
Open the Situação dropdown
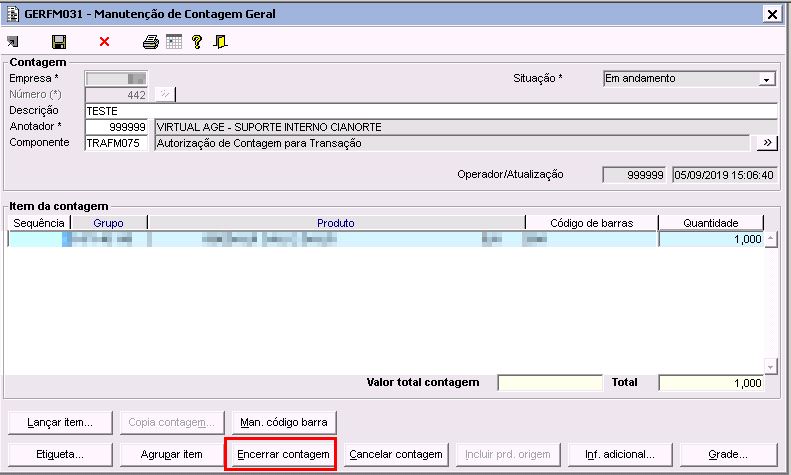[x=766, y=79]
